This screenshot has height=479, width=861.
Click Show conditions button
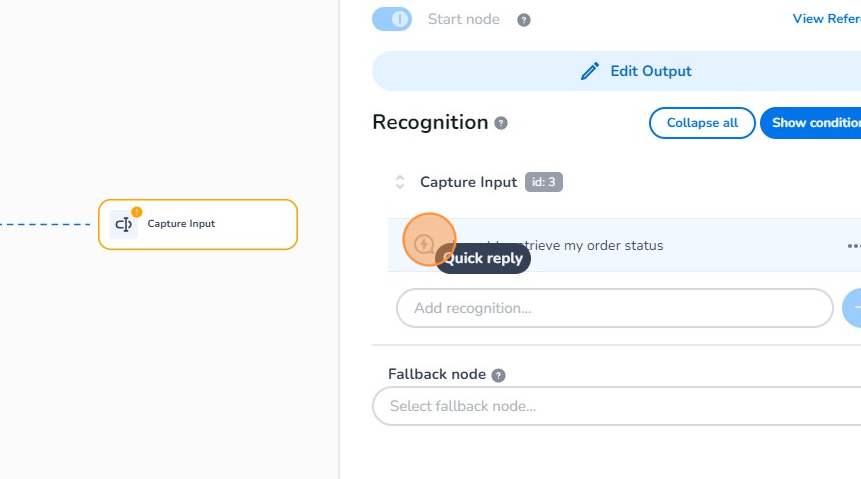(812, 123)
